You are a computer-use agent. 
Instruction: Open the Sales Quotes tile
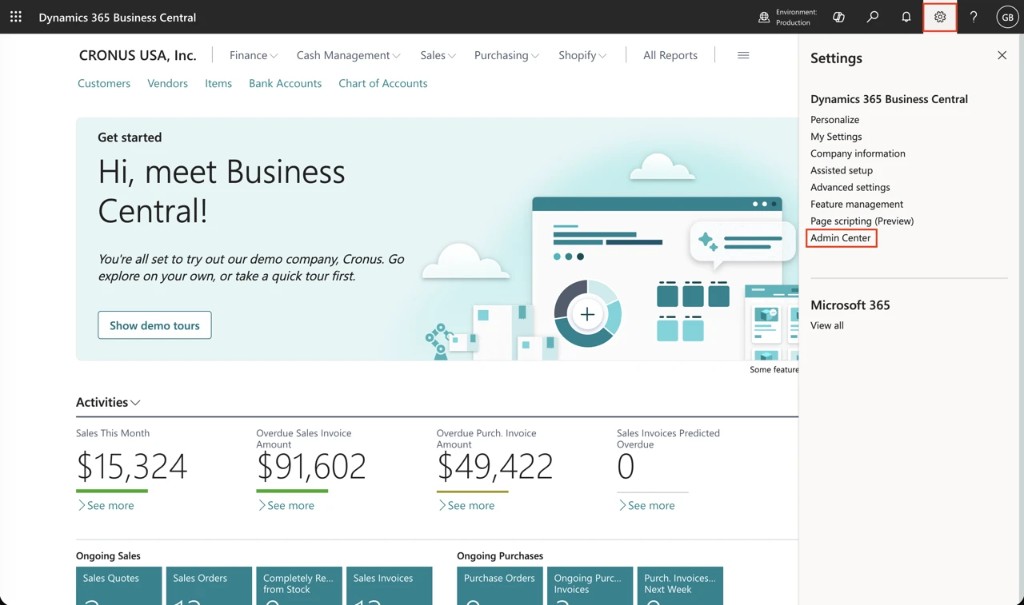click(x=119, y=586)
